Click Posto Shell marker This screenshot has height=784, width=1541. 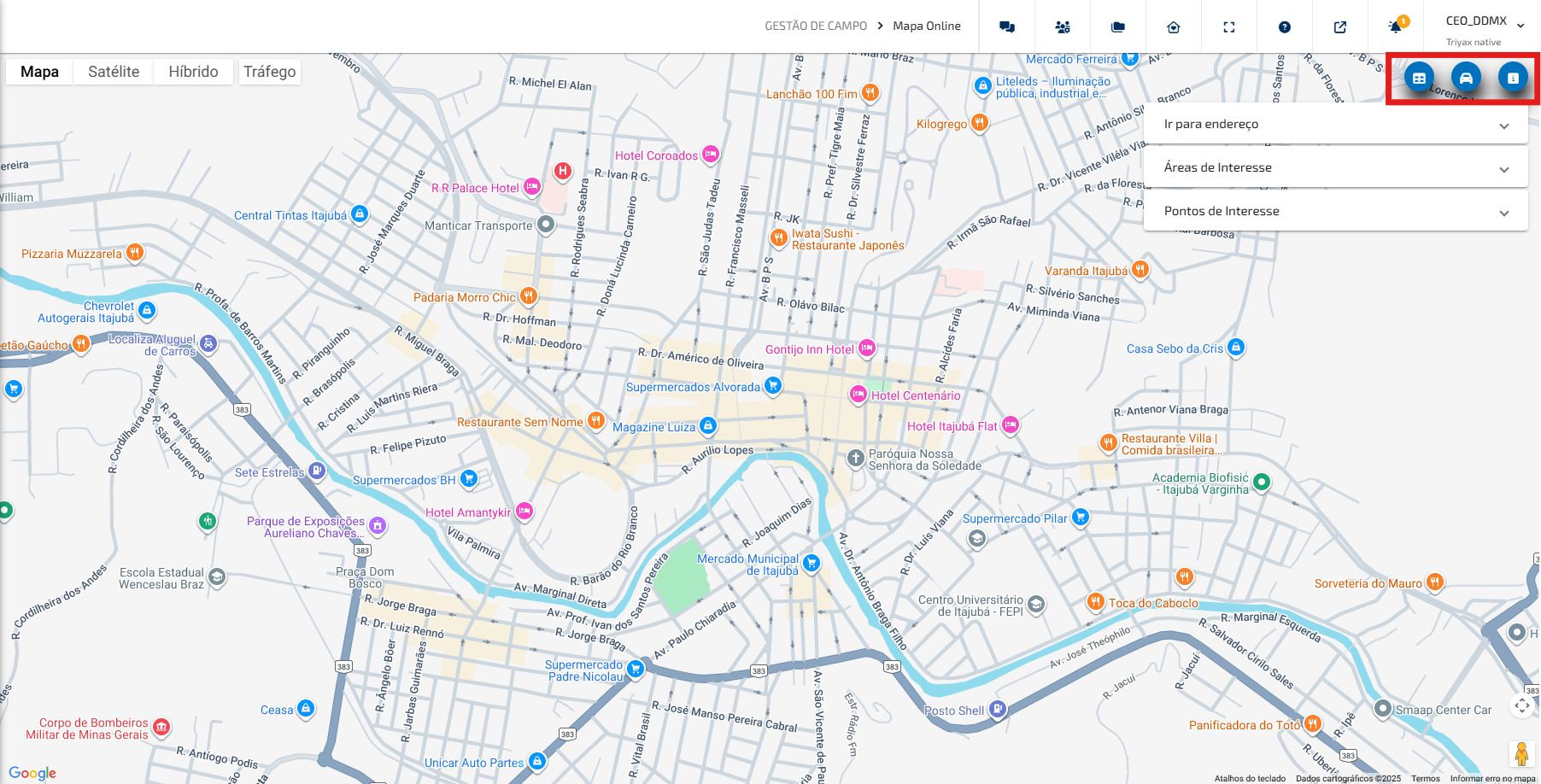998,709
